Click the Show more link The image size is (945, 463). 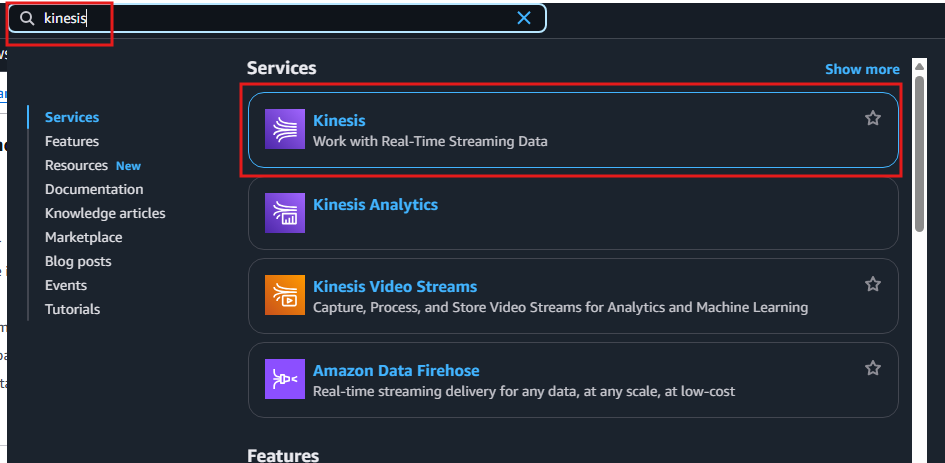point(862,69)
